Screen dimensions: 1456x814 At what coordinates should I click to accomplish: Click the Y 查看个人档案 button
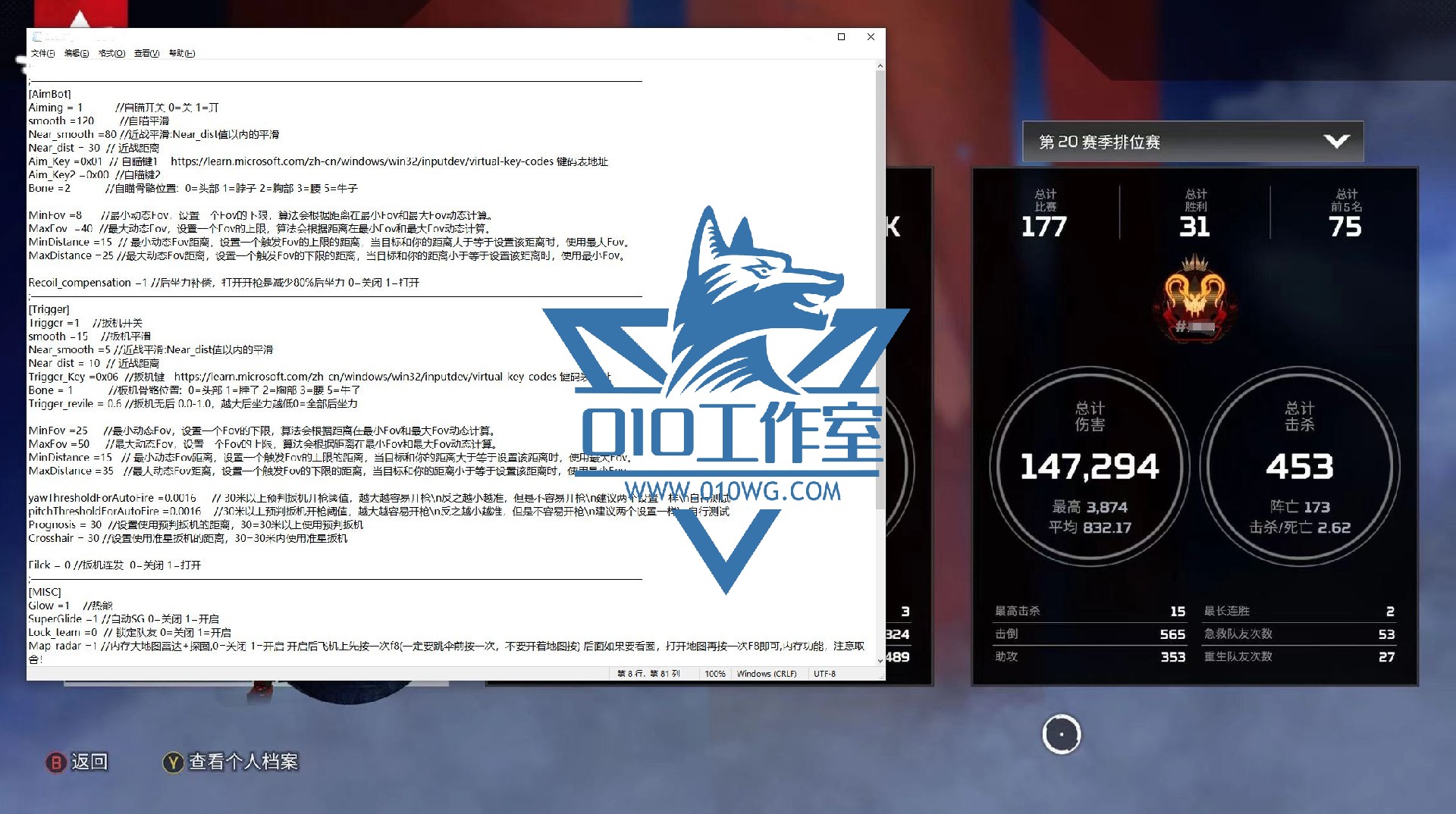pyautogui.click(x=231, y=762)
